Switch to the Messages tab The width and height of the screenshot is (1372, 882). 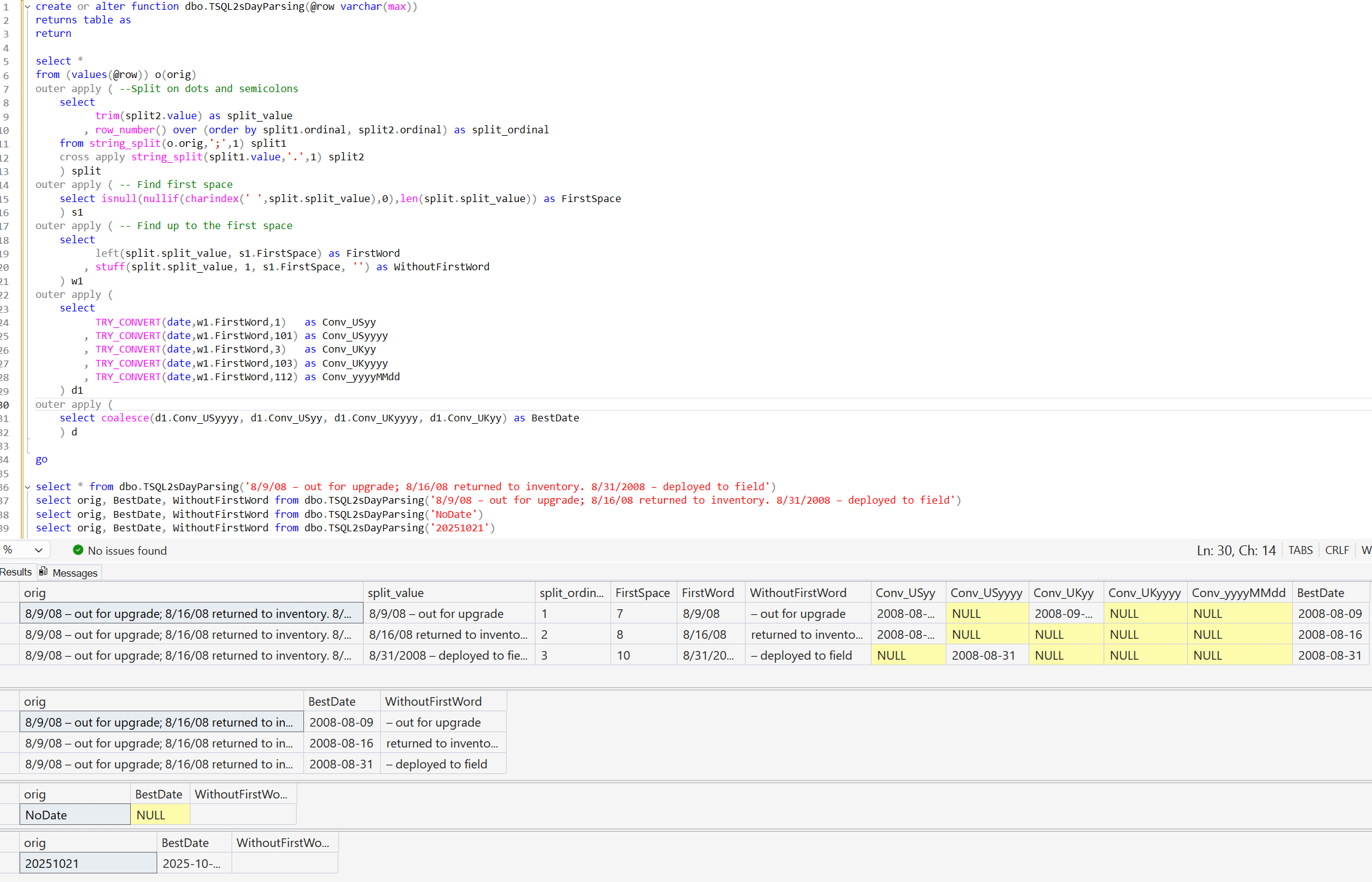point(74,572)
